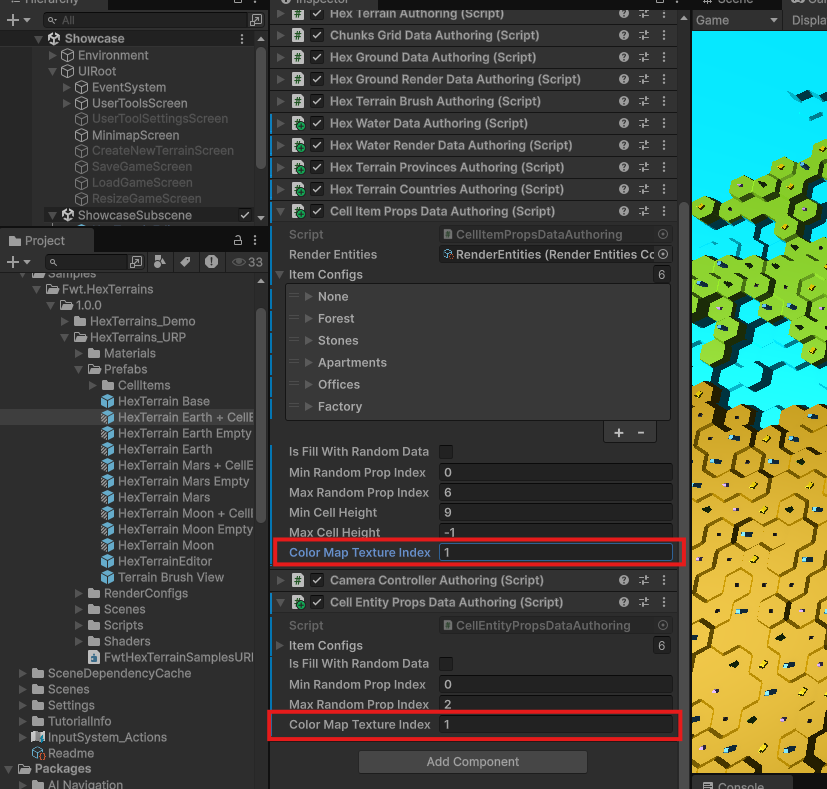Click the Min Random Prop Index field in Cell Item Props
The width and height of the screenshot is (827, 789).
[556, 473]
